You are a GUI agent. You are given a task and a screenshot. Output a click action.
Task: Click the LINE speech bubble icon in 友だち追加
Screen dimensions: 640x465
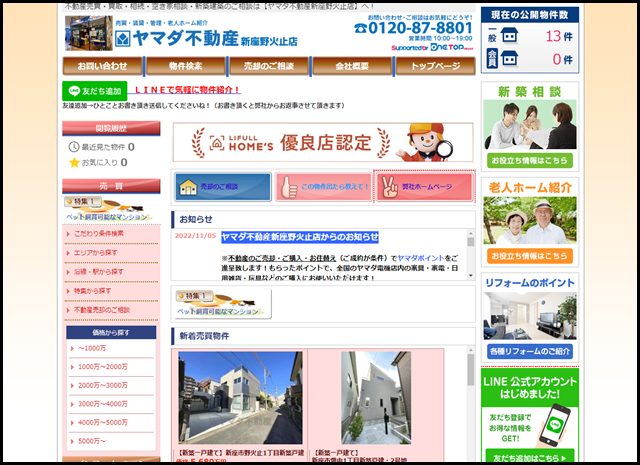pos(74,91)
